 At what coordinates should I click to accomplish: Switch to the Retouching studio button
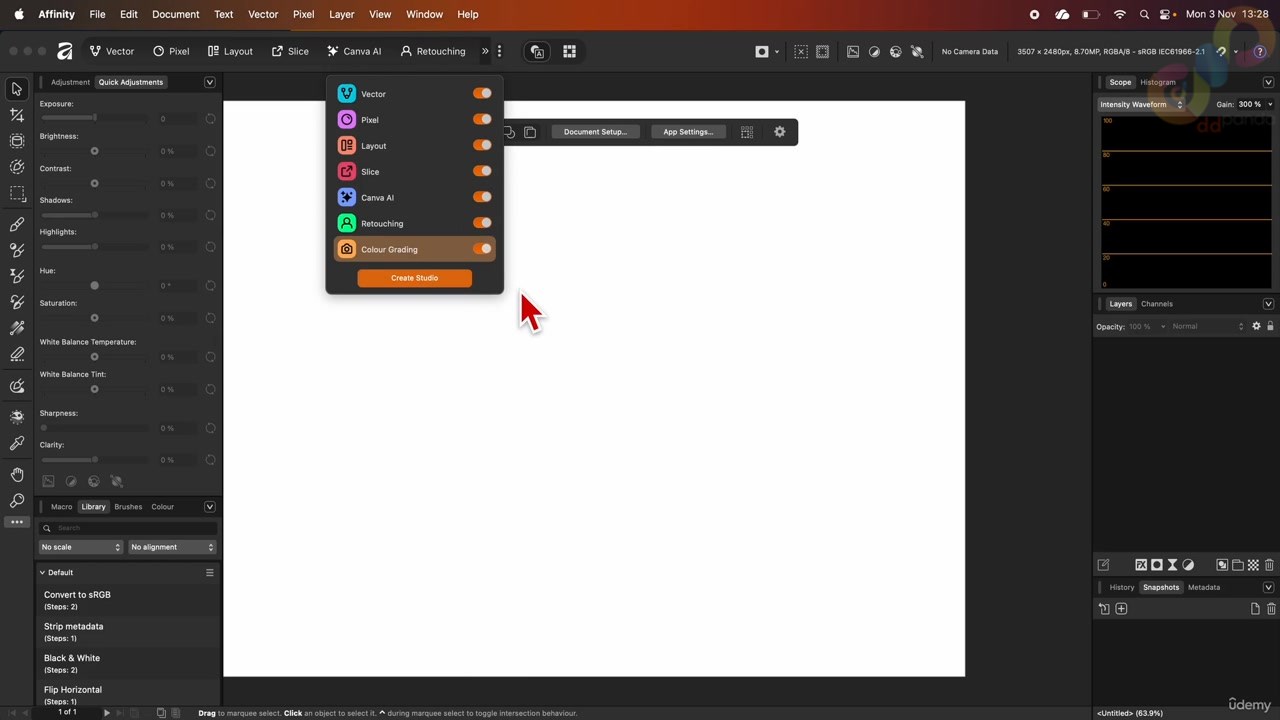pos(432,51)
